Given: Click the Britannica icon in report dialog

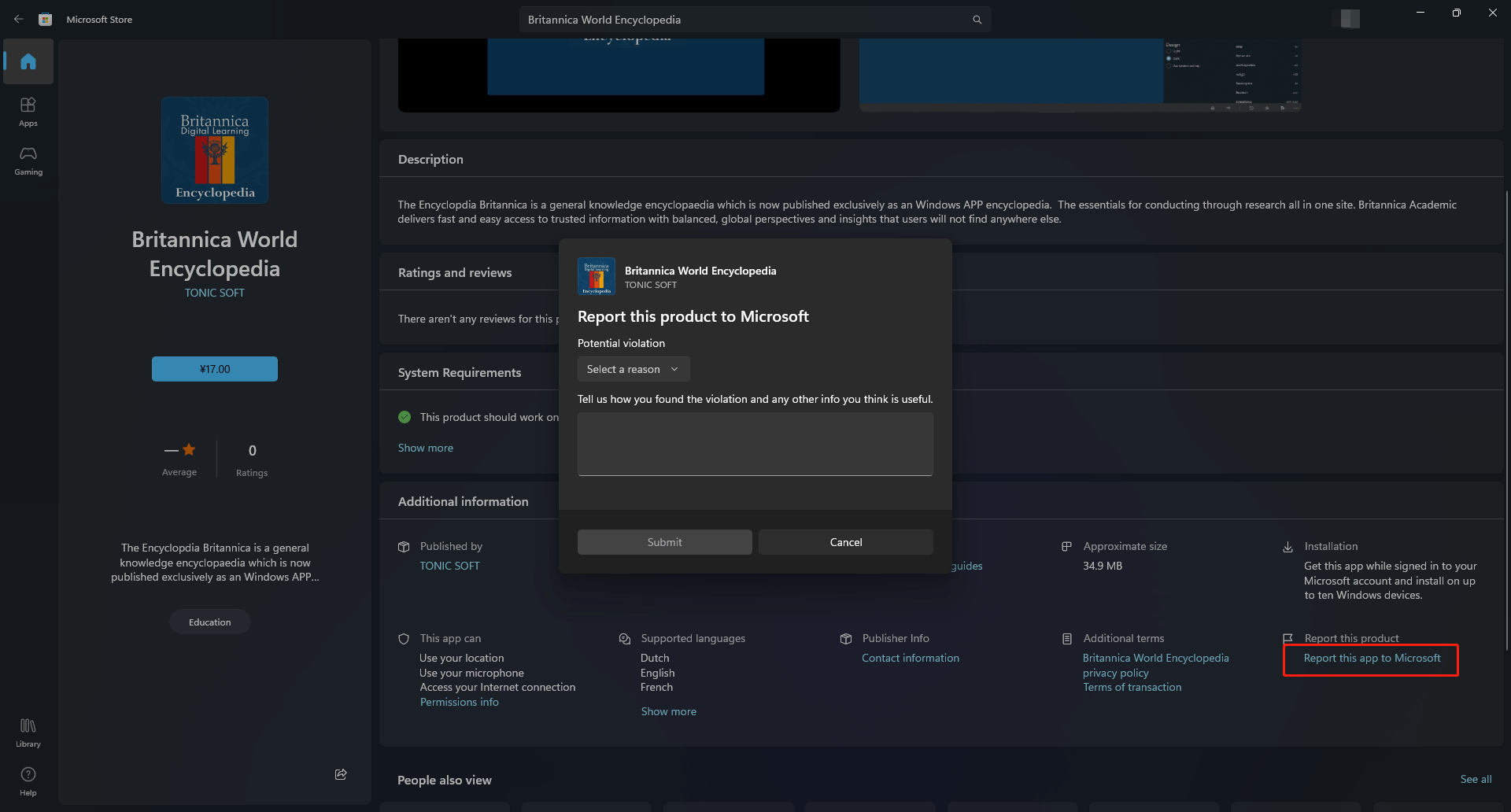Looking at the screenshot, I should pyautogui.click(x=597, y=277).
